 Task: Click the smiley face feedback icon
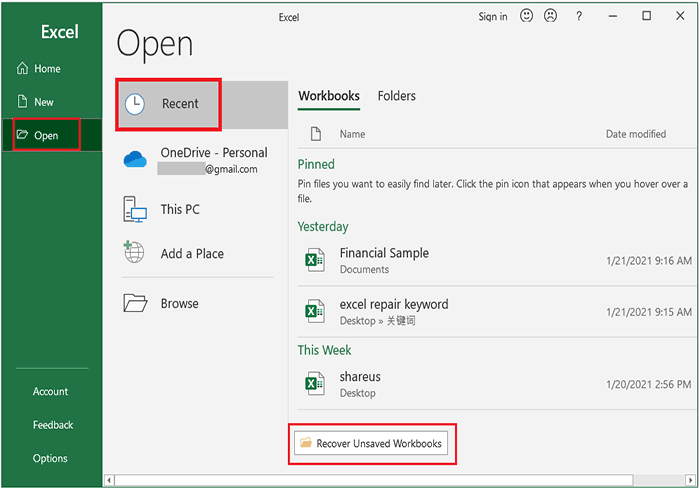point(527,16)
